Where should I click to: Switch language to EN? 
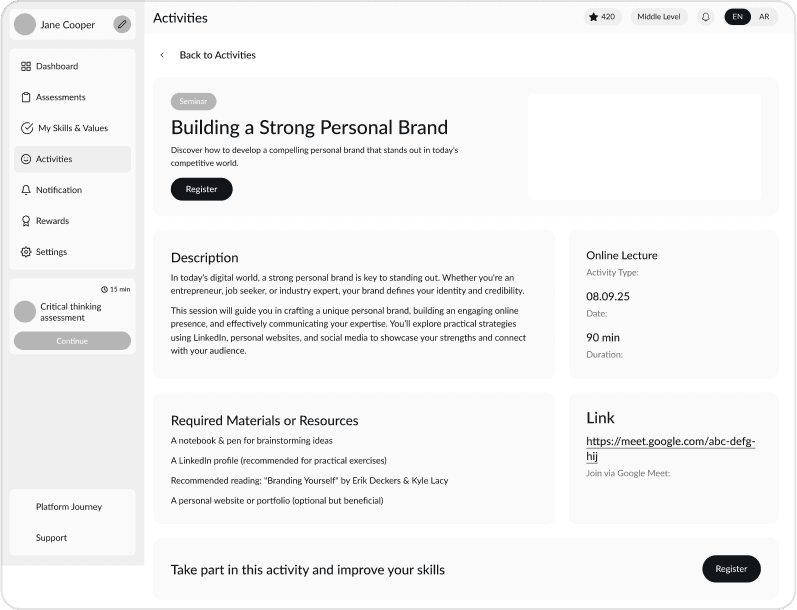737,17
